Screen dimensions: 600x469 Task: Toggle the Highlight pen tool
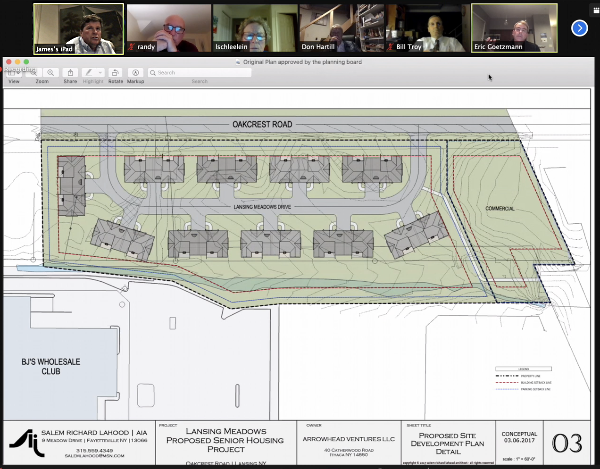(88, 72)
